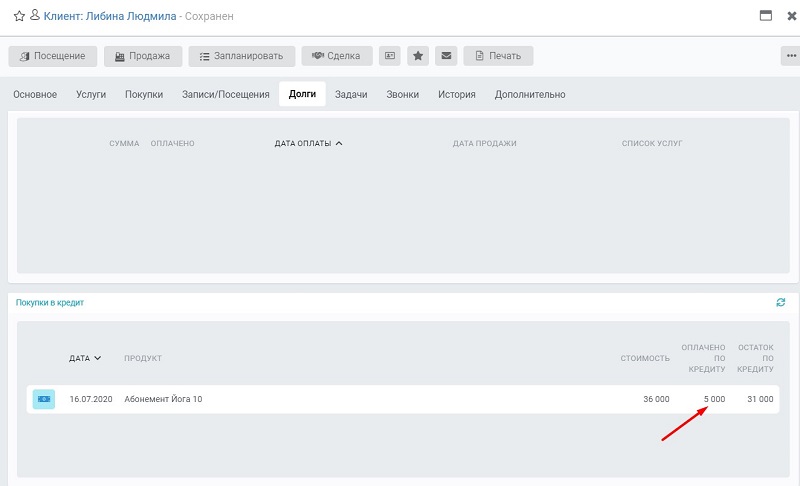Switch to the Записи/Посещения tab
The height and width of the screenshot is (486, 800).
226,94
